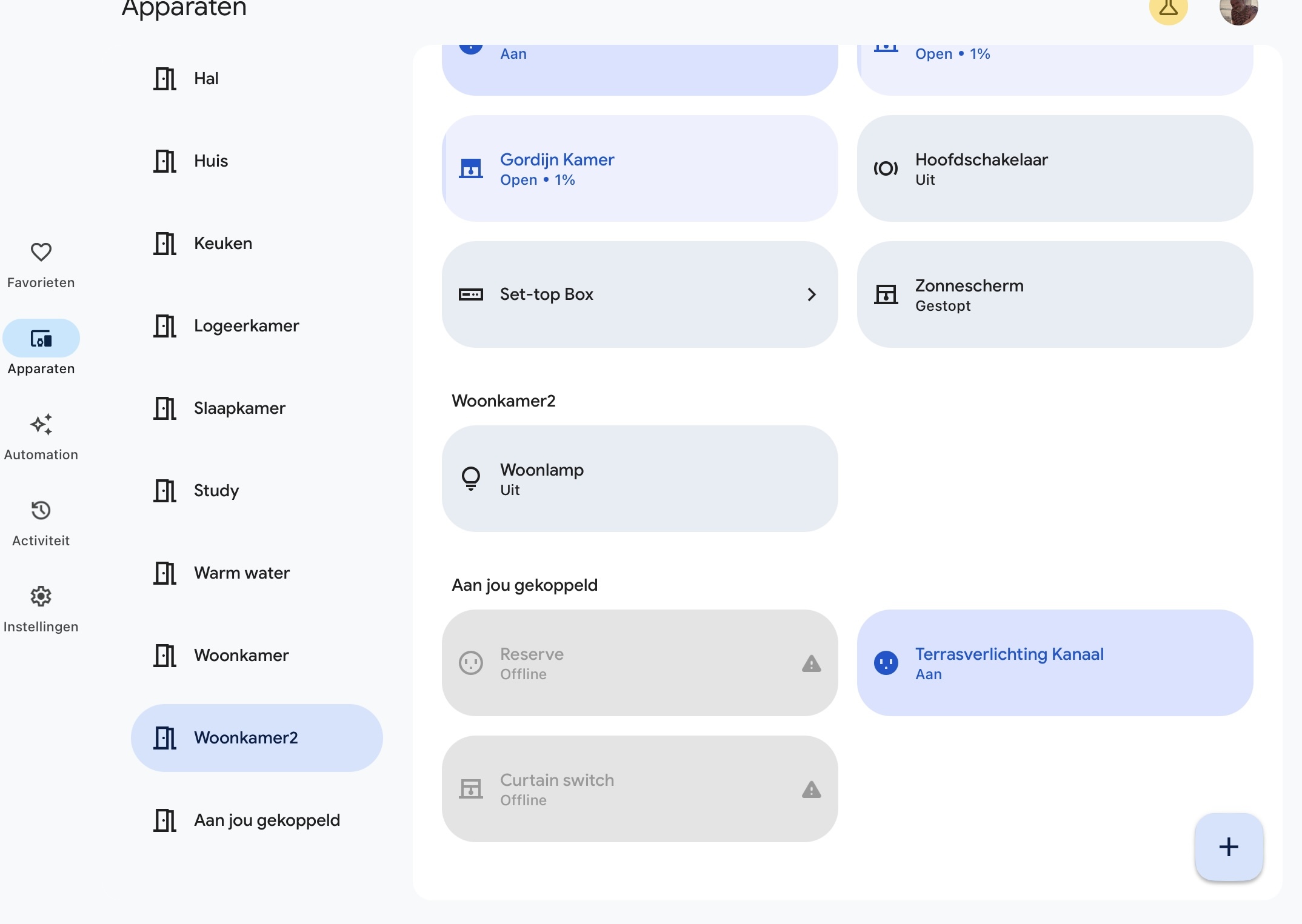Click the door icon next to Huis
The height and width of the screenshot is (924, 1302).
tap(165, 161)
